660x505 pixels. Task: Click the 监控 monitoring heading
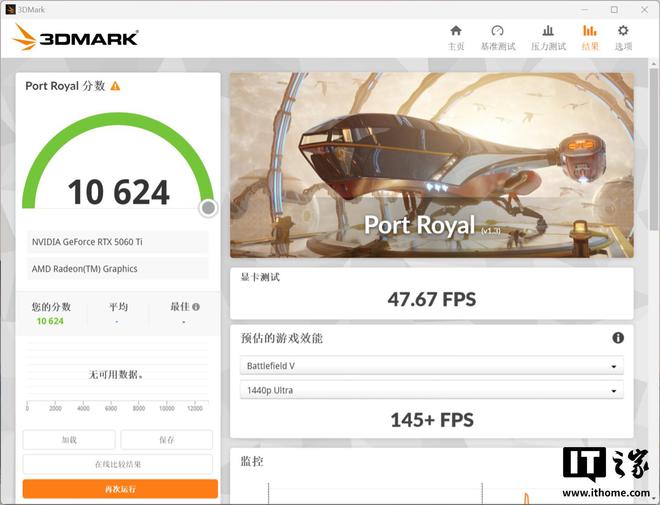click(252, 461)
